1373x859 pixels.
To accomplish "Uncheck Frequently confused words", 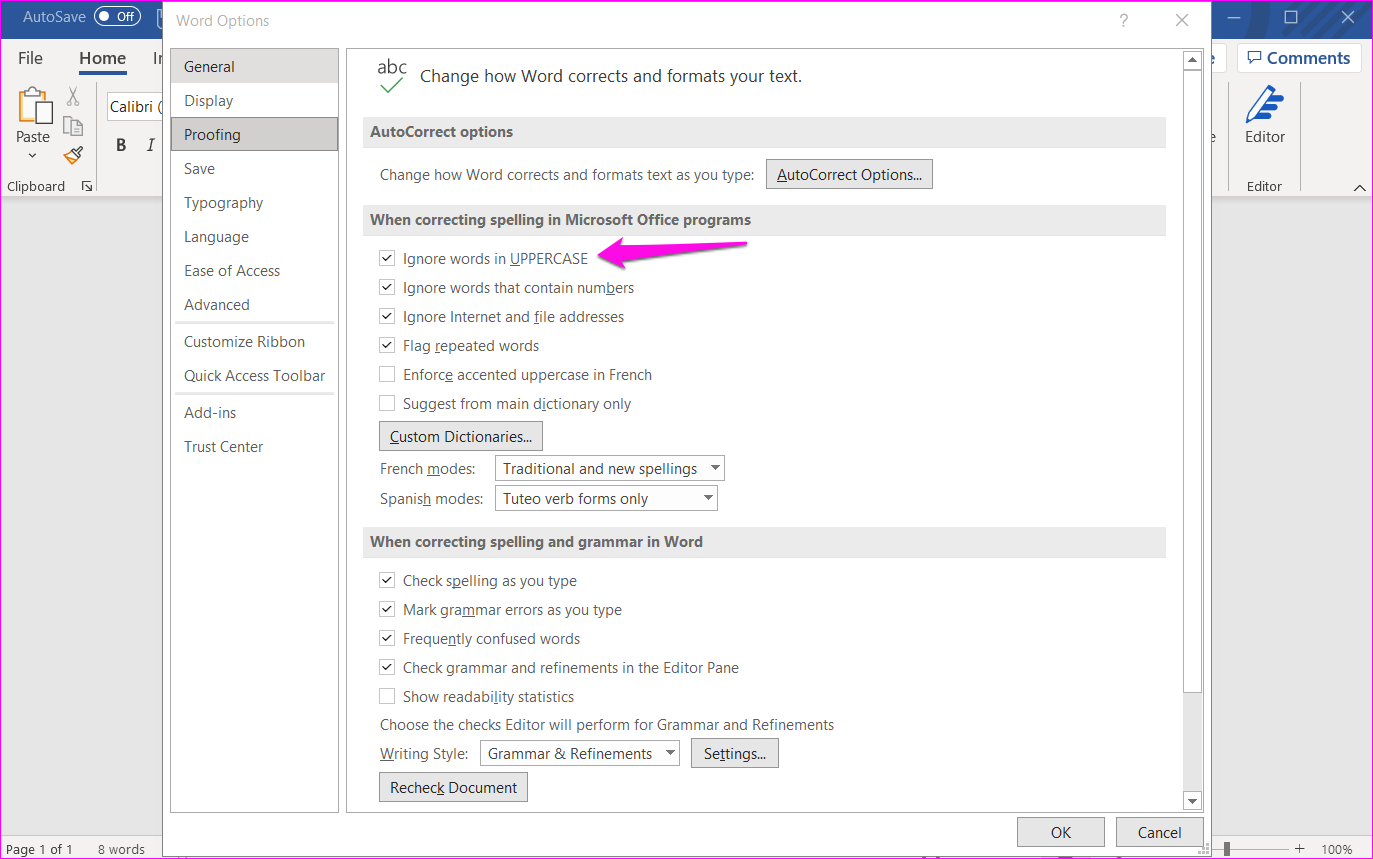I will (x=387, y=638).
